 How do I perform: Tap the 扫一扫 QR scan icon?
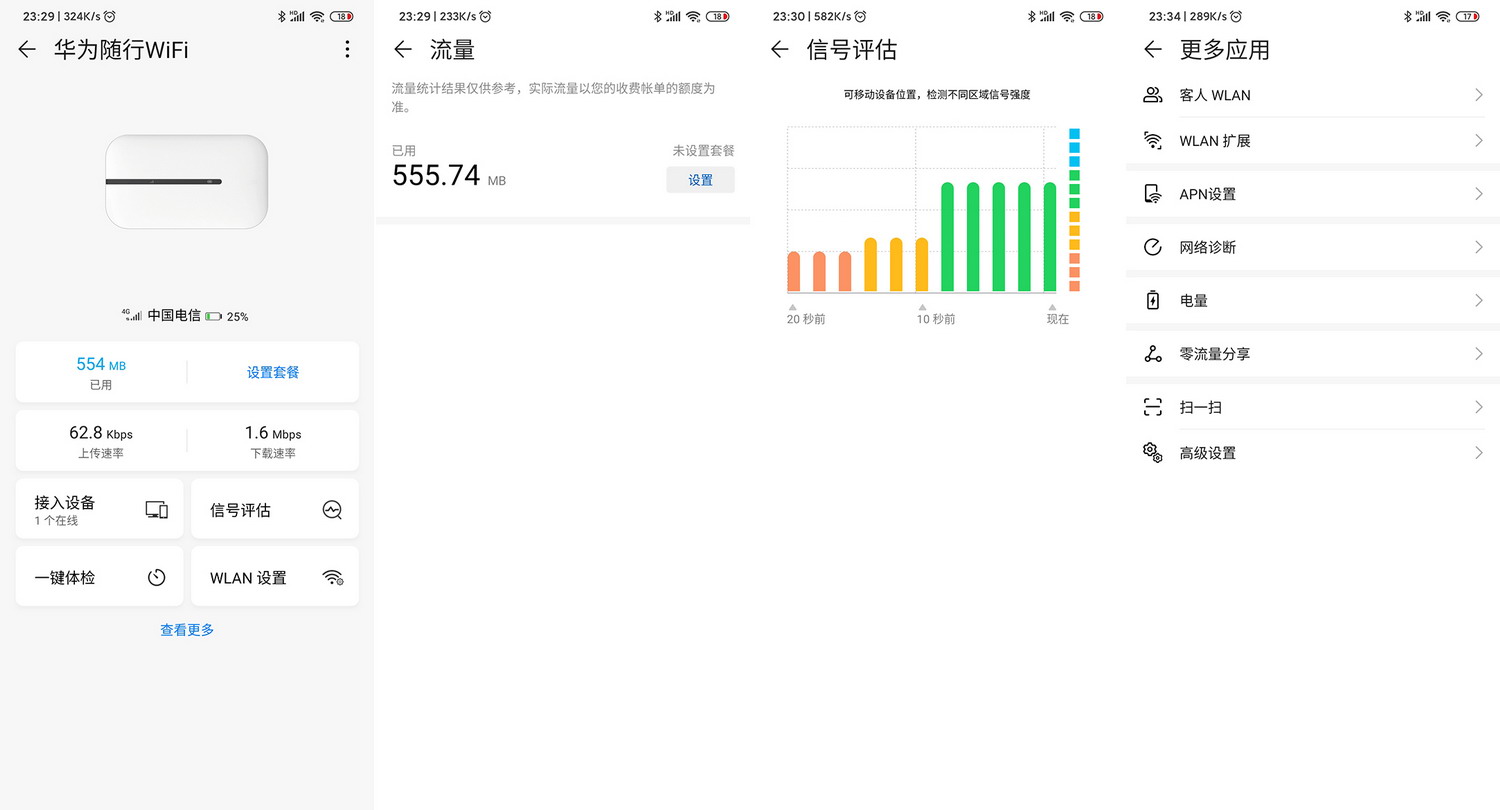(x=1152, y=406)
